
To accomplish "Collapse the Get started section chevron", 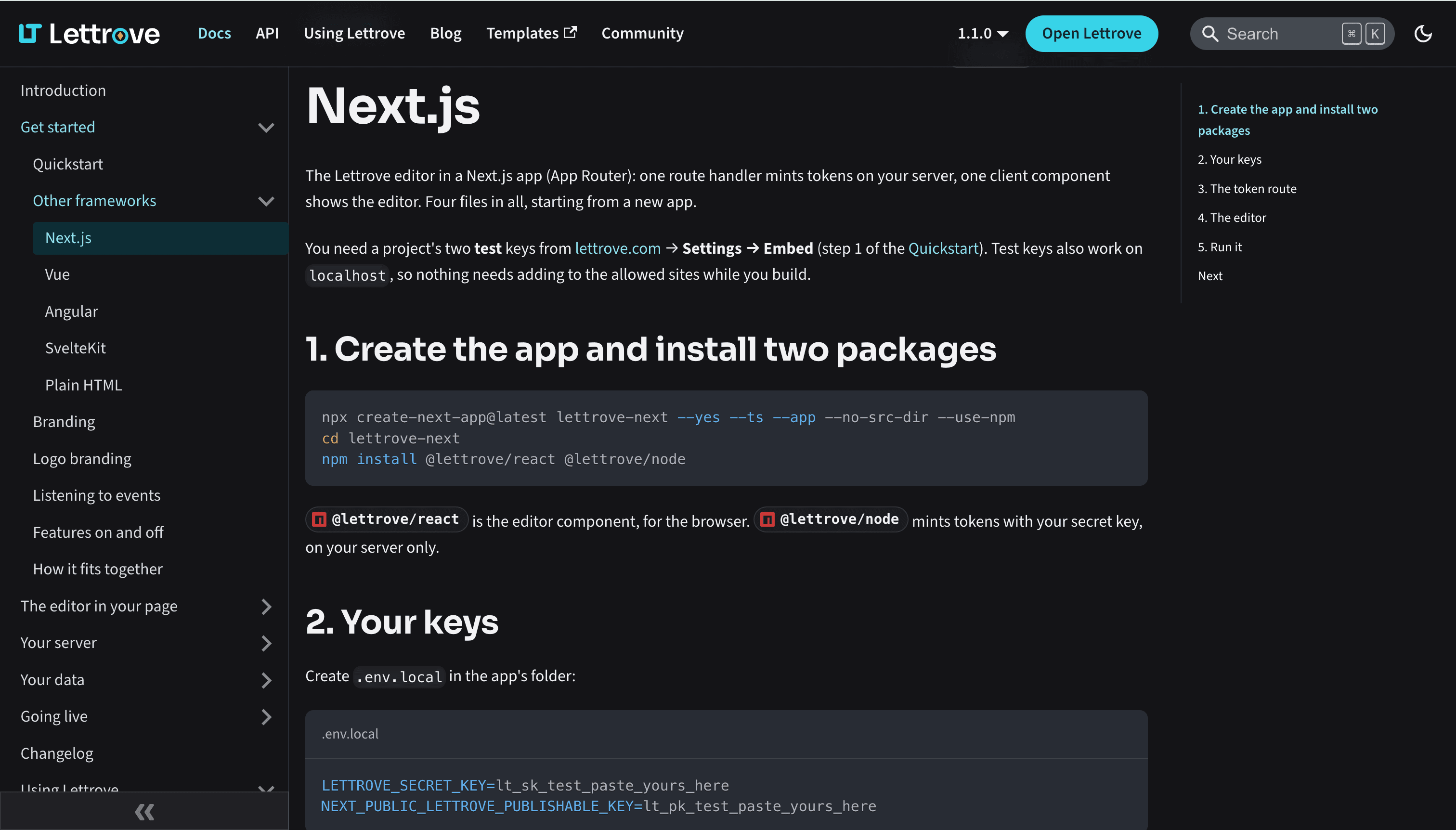I will coord(266,127).
